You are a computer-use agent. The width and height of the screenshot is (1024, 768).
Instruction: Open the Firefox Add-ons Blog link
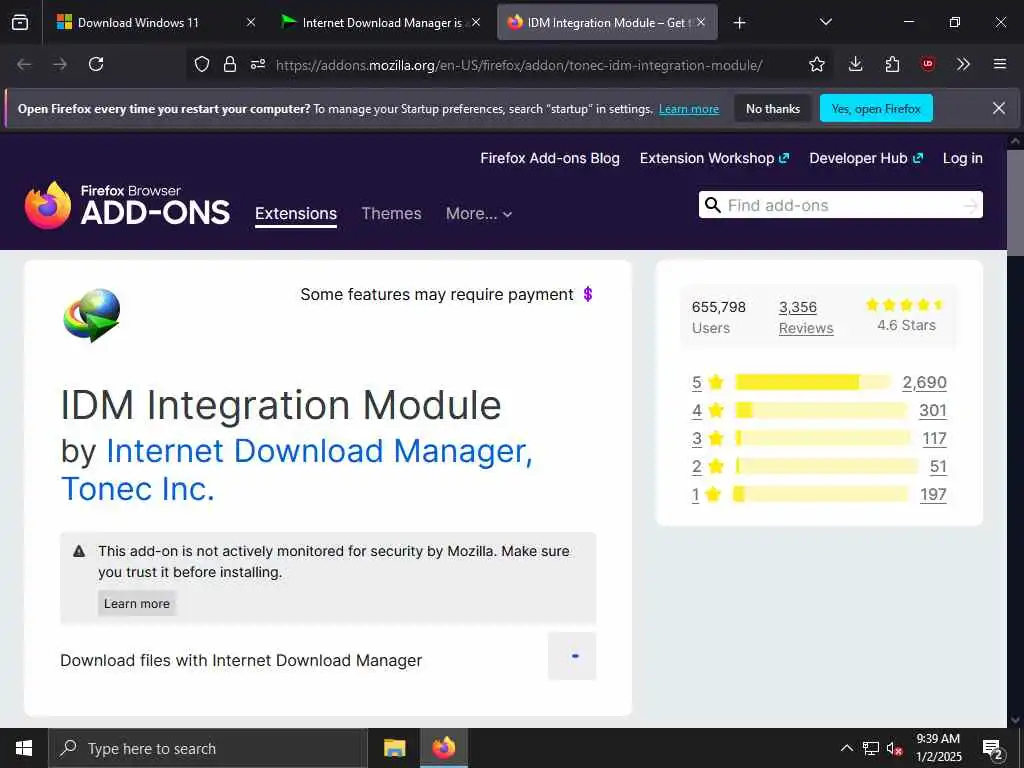(550, 159)
